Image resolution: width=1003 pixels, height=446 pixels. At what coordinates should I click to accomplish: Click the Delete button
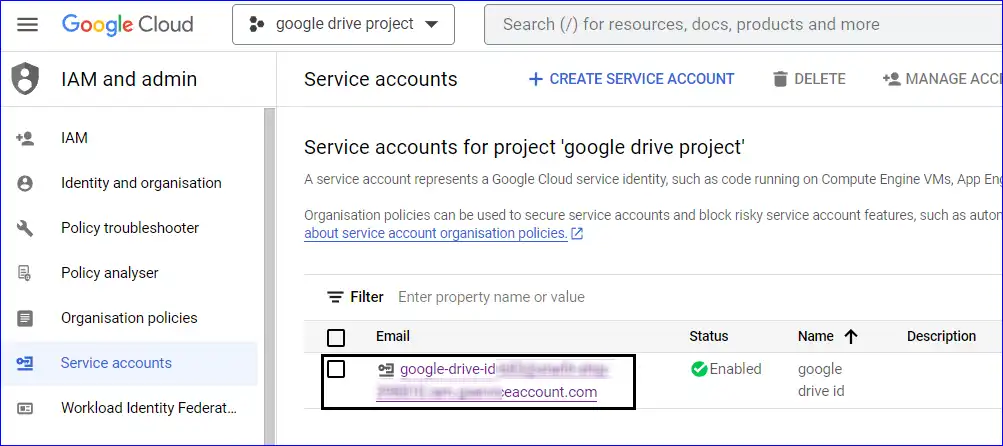point(809,79)
